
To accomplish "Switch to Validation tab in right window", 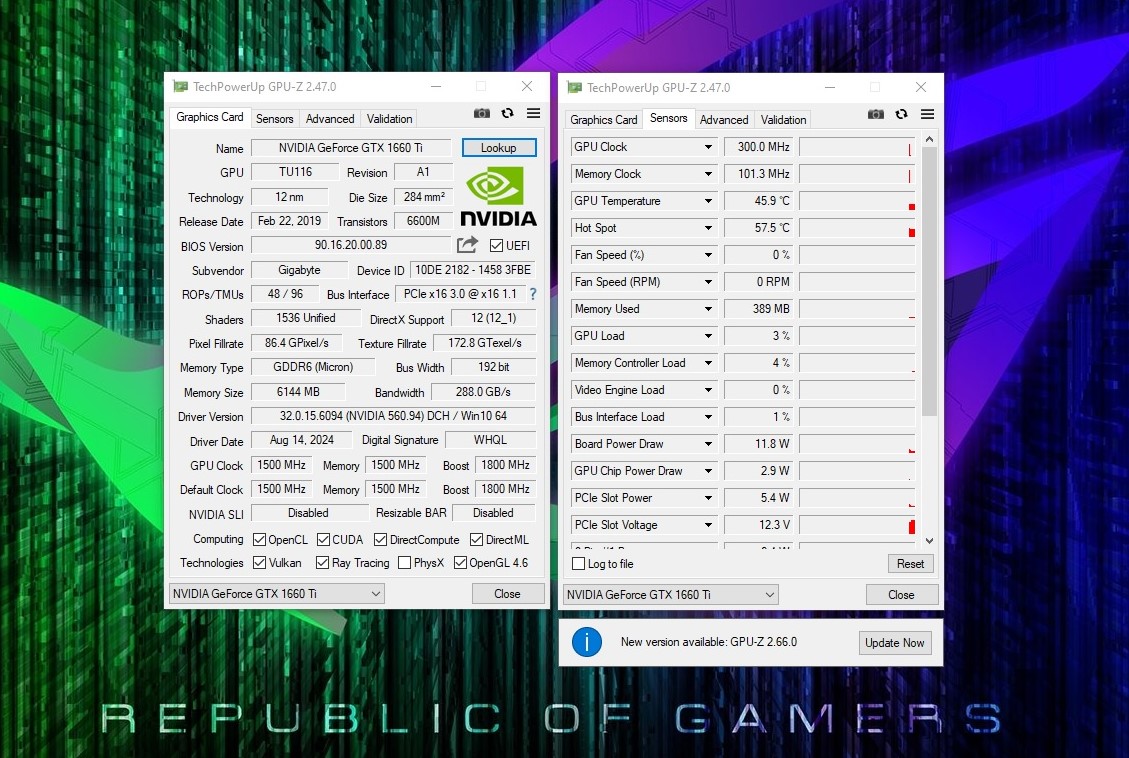I will coord(783,119).
